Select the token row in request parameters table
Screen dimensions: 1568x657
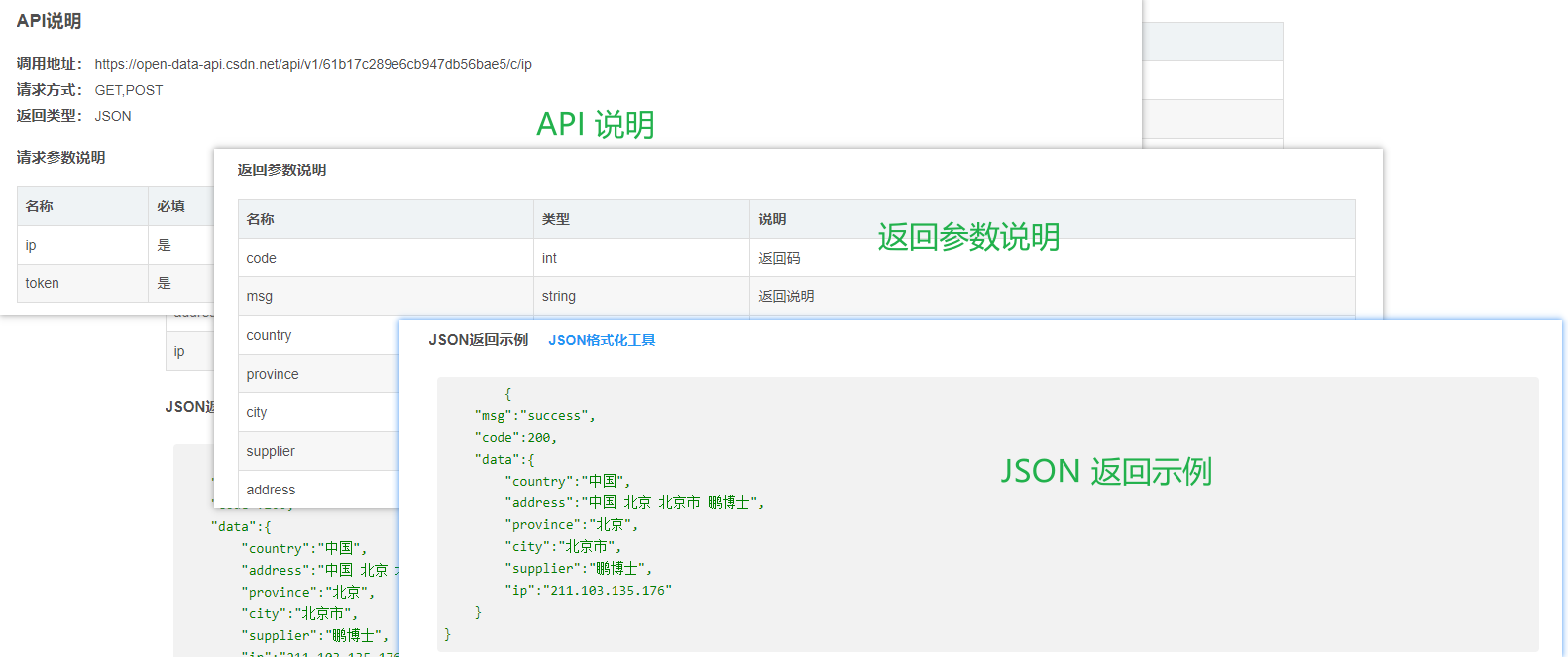point(43,283)
